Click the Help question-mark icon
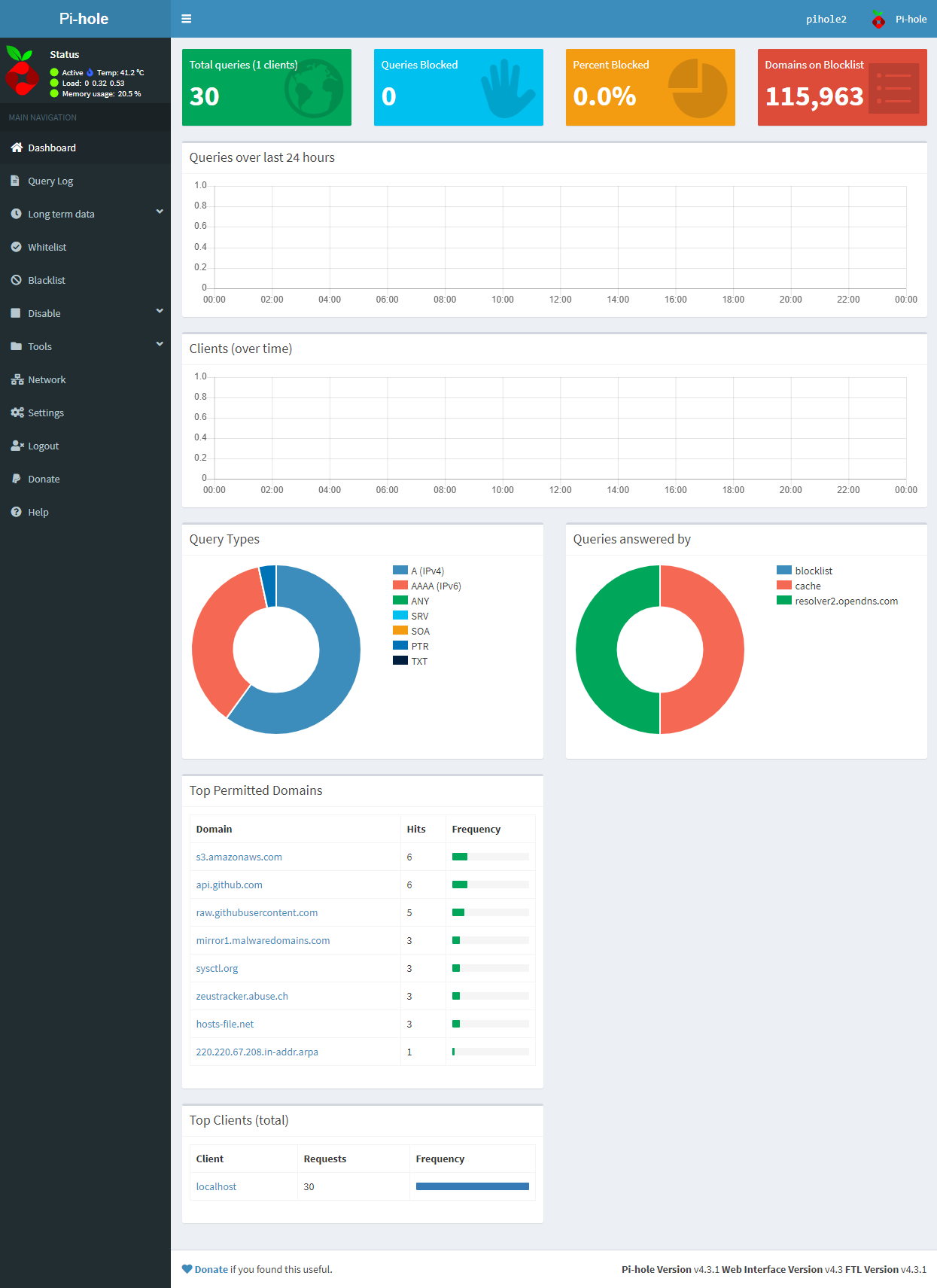937x1288 pixels. point(16,512)
